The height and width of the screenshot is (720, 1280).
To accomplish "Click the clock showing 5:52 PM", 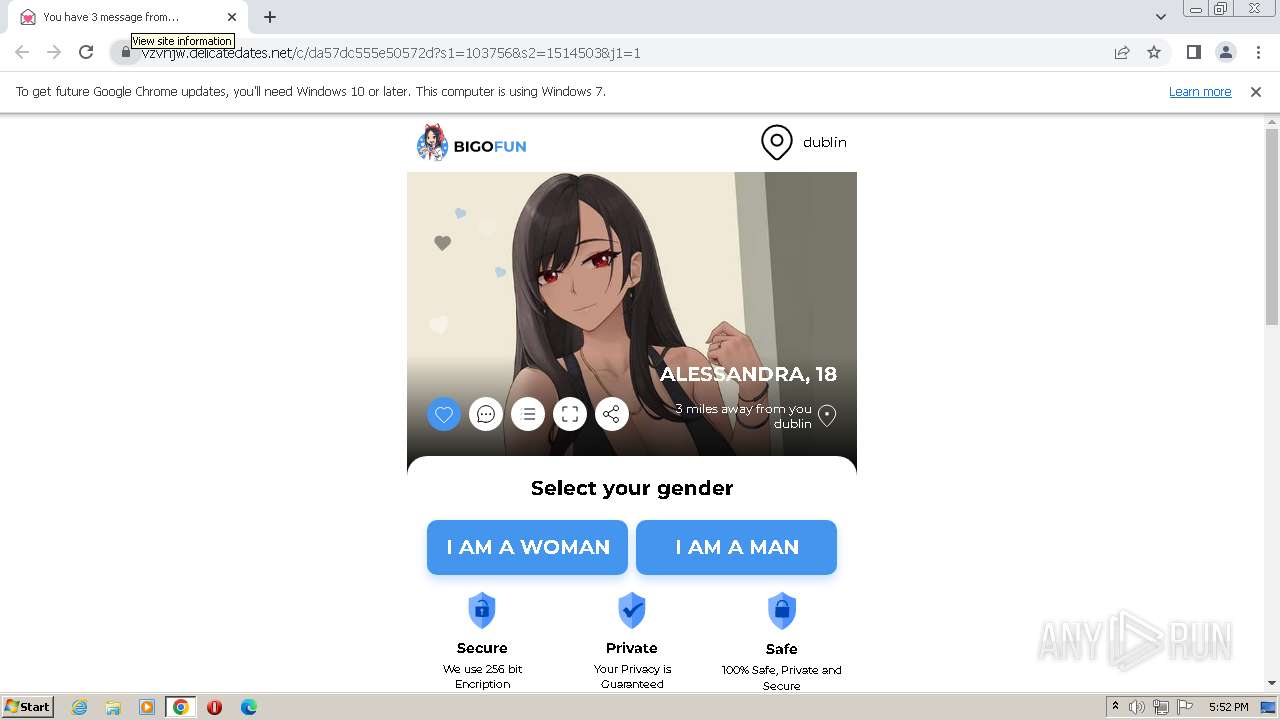I will coord(1228,707).
